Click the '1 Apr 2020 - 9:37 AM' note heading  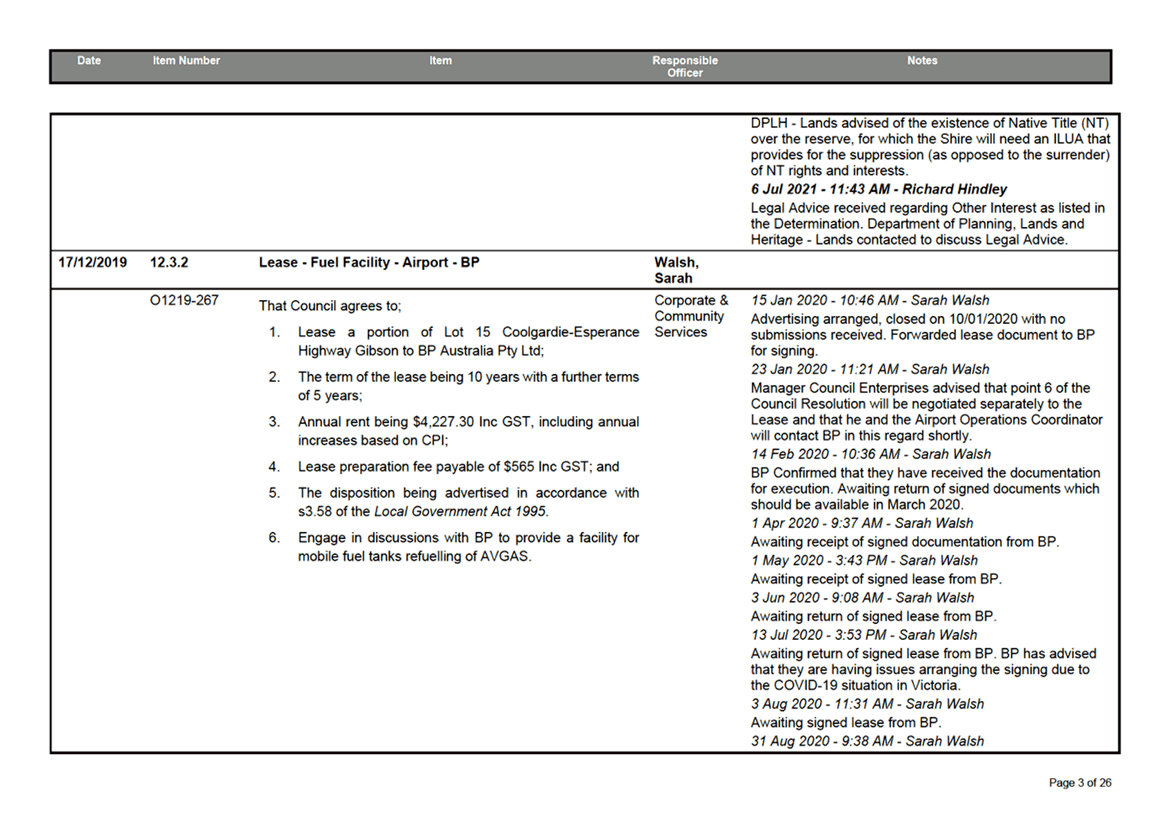(862, 523)
